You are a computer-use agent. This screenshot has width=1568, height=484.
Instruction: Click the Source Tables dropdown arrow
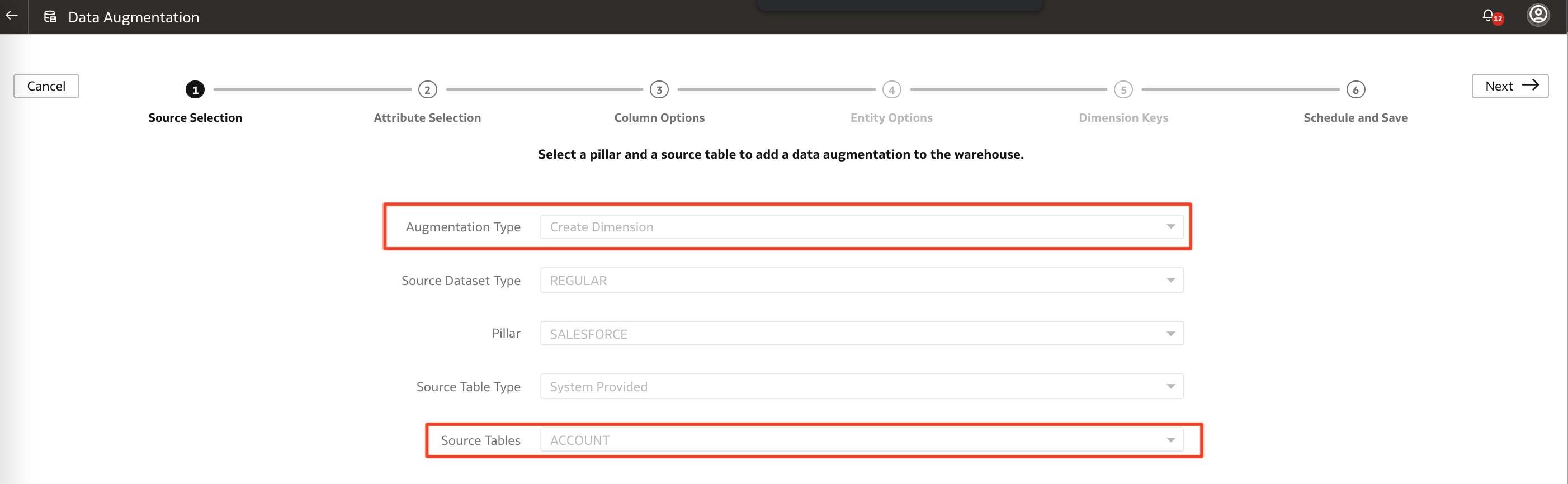[1170, 440]
